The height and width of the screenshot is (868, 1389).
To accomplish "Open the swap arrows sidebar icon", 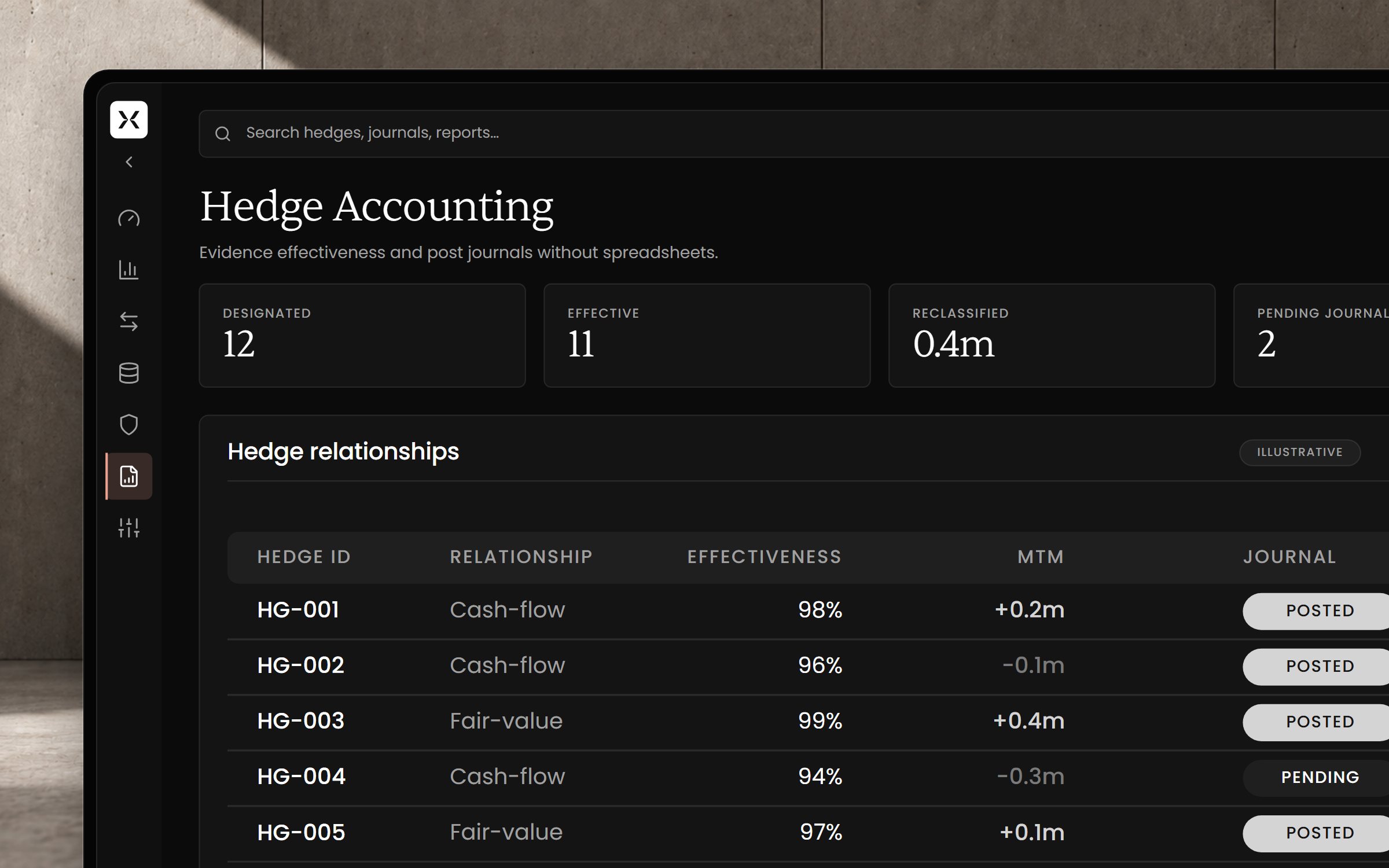I will point(128,321).
